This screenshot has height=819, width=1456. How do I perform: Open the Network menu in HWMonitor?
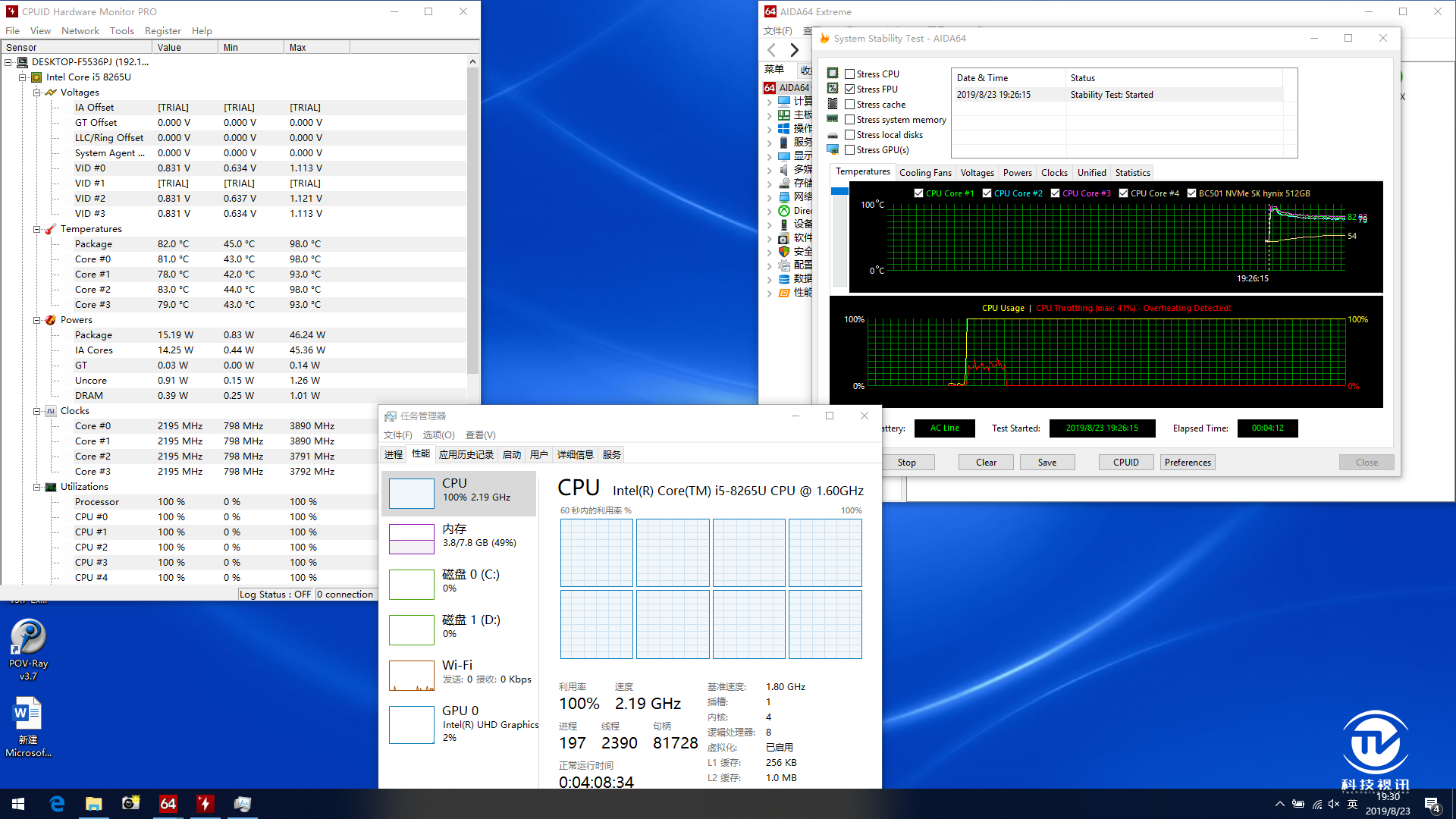[x=80, y=31]
